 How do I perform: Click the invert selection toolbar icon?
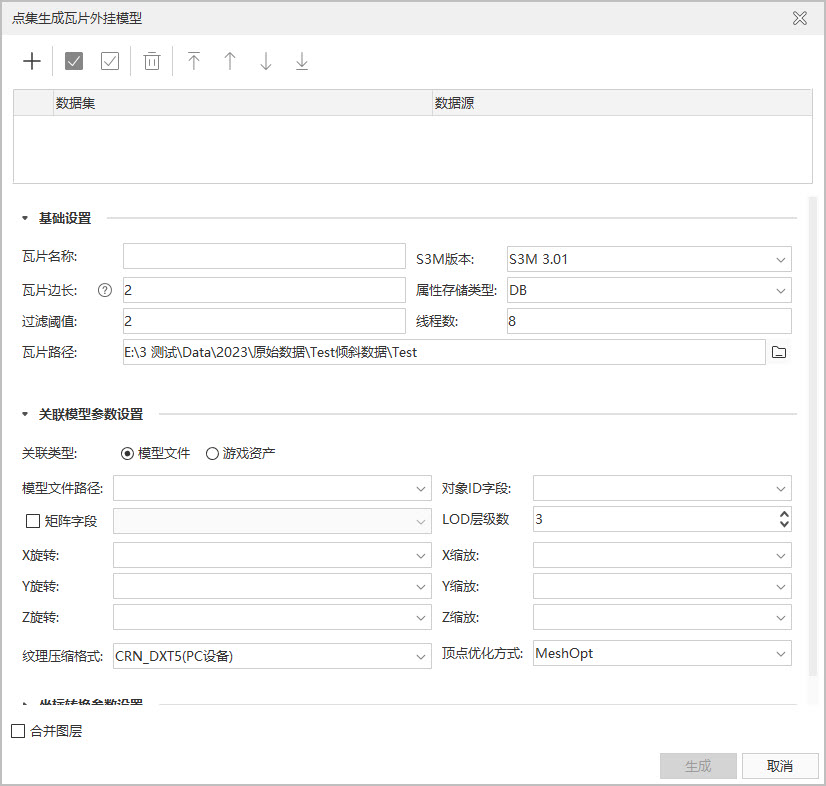click(x=110, y=61)
